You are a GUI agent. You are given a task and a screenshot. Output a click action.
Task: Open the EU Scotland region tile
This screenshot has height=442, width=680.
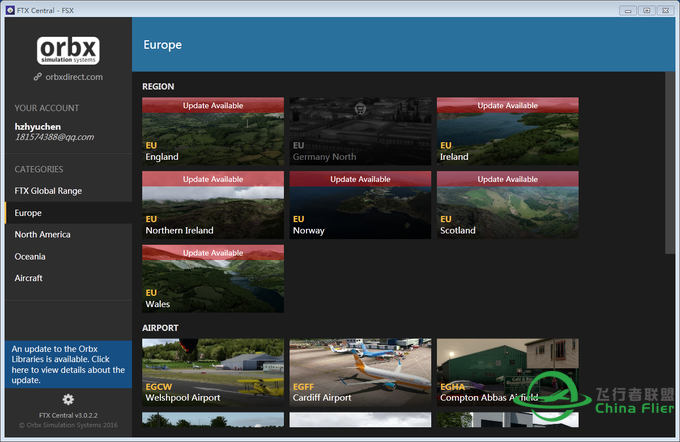(x=507, y=205)
